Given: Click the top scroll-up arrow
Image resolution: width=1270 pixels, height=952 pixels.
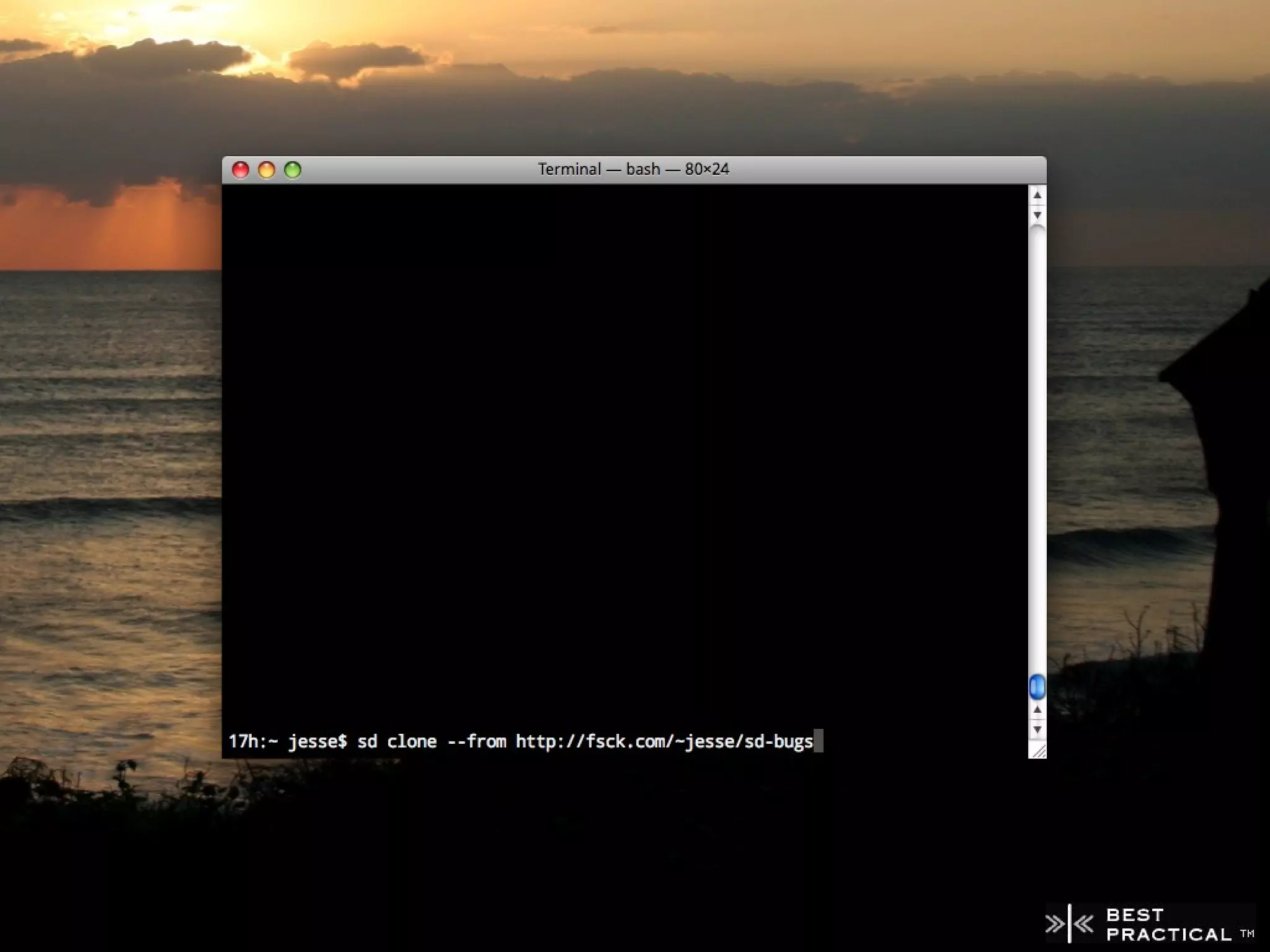Looking at the screenshot, I should pos(1037,196).
